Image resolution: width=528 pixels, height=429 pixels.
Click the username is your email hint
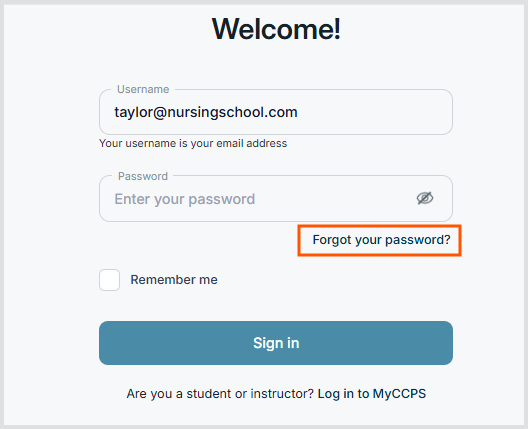point(193,143)
